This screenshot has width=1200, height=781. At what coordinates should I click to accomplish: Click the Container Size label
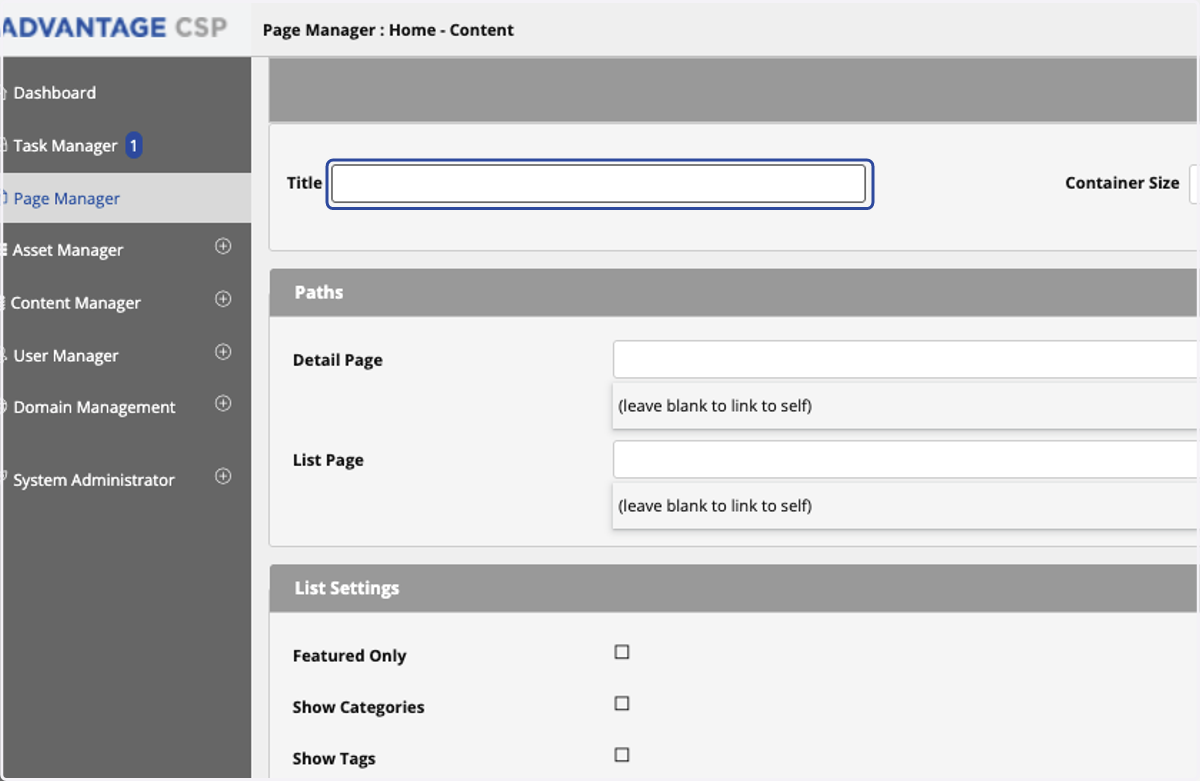coord(1122,183)
